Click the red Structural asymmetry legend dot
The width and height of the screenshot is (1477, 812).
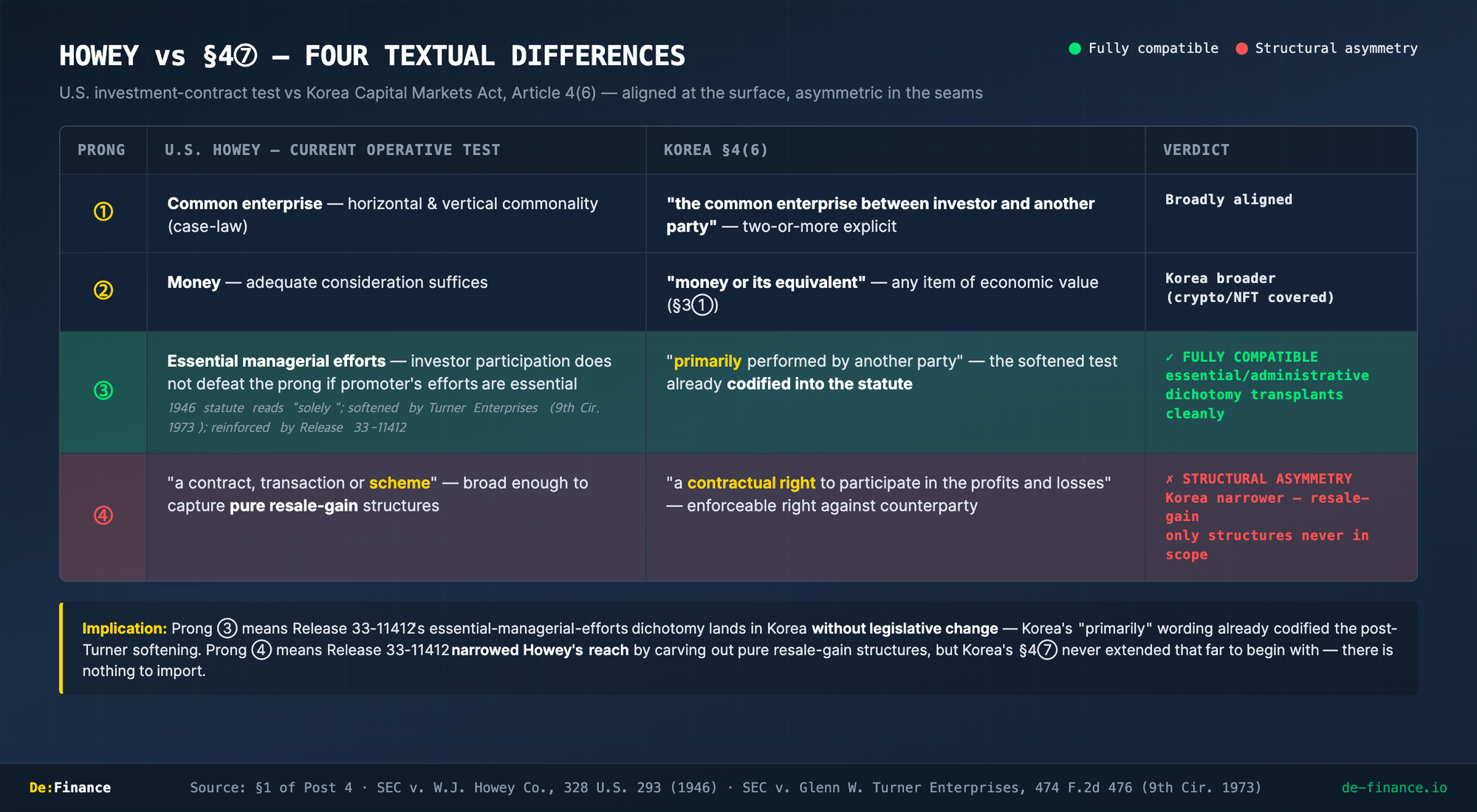coord(1242,49)
